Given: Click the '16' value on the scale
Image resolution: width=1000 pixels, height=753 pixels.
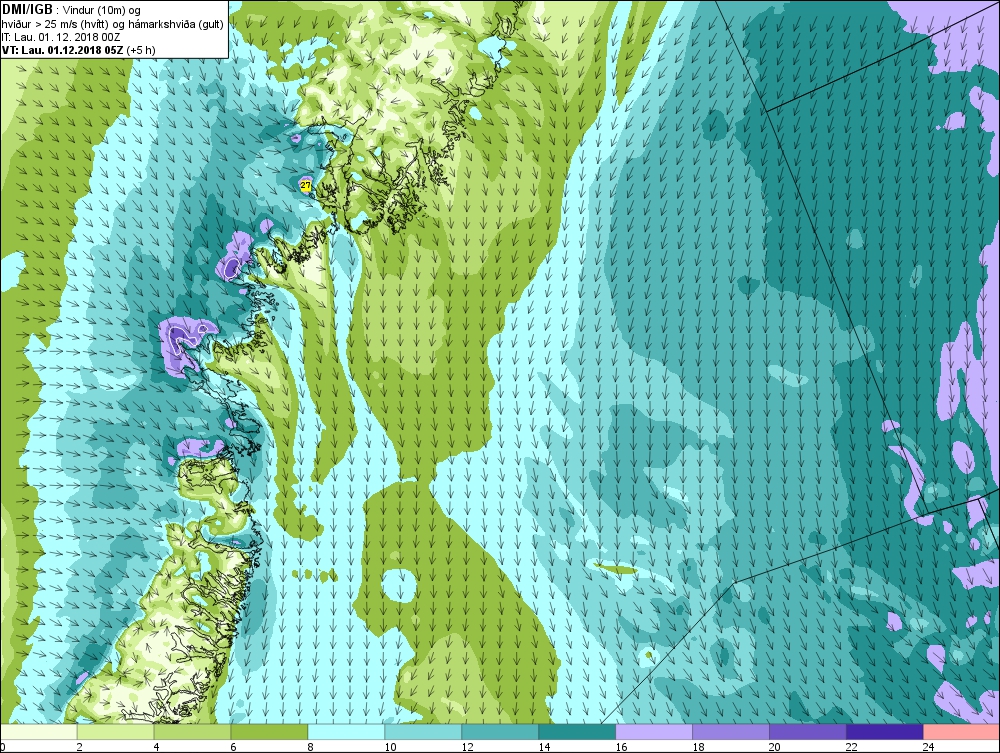Looking at the screenshot, I should coord(621,747).
